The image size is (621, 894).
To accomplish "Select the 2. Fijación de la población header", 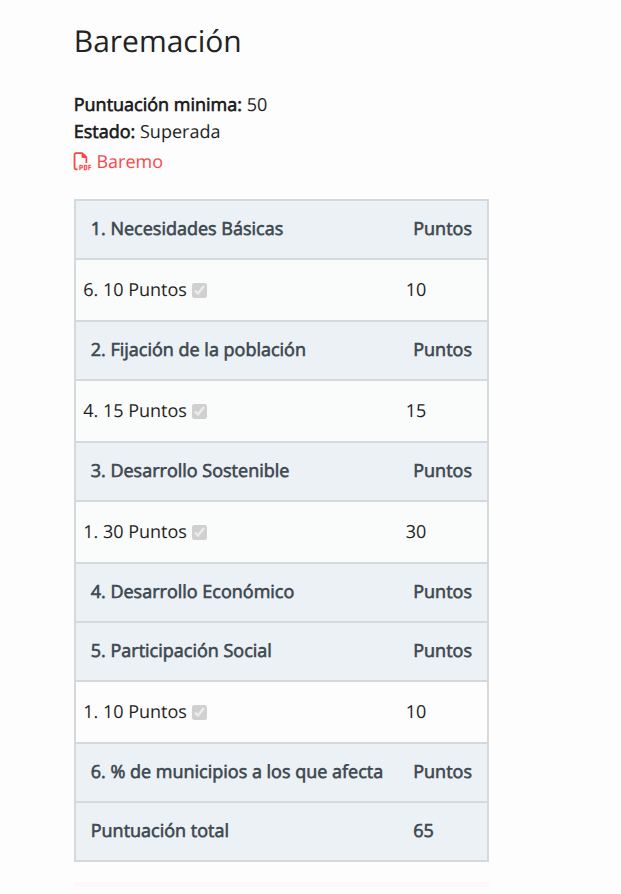I will click(198, 350).
